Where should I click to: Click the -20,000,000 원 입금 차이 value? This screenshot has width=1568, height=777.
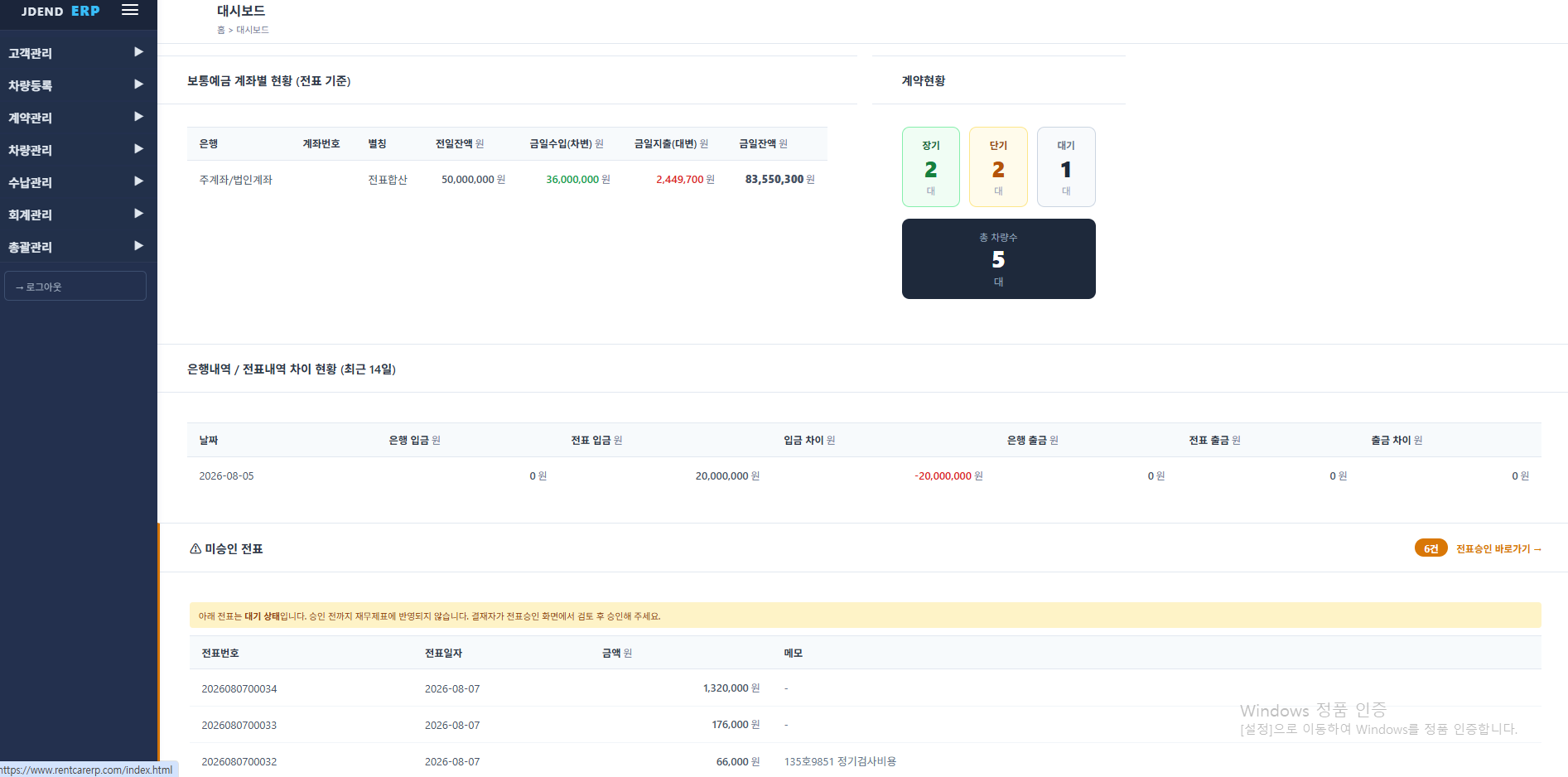[x=948, y=475]
